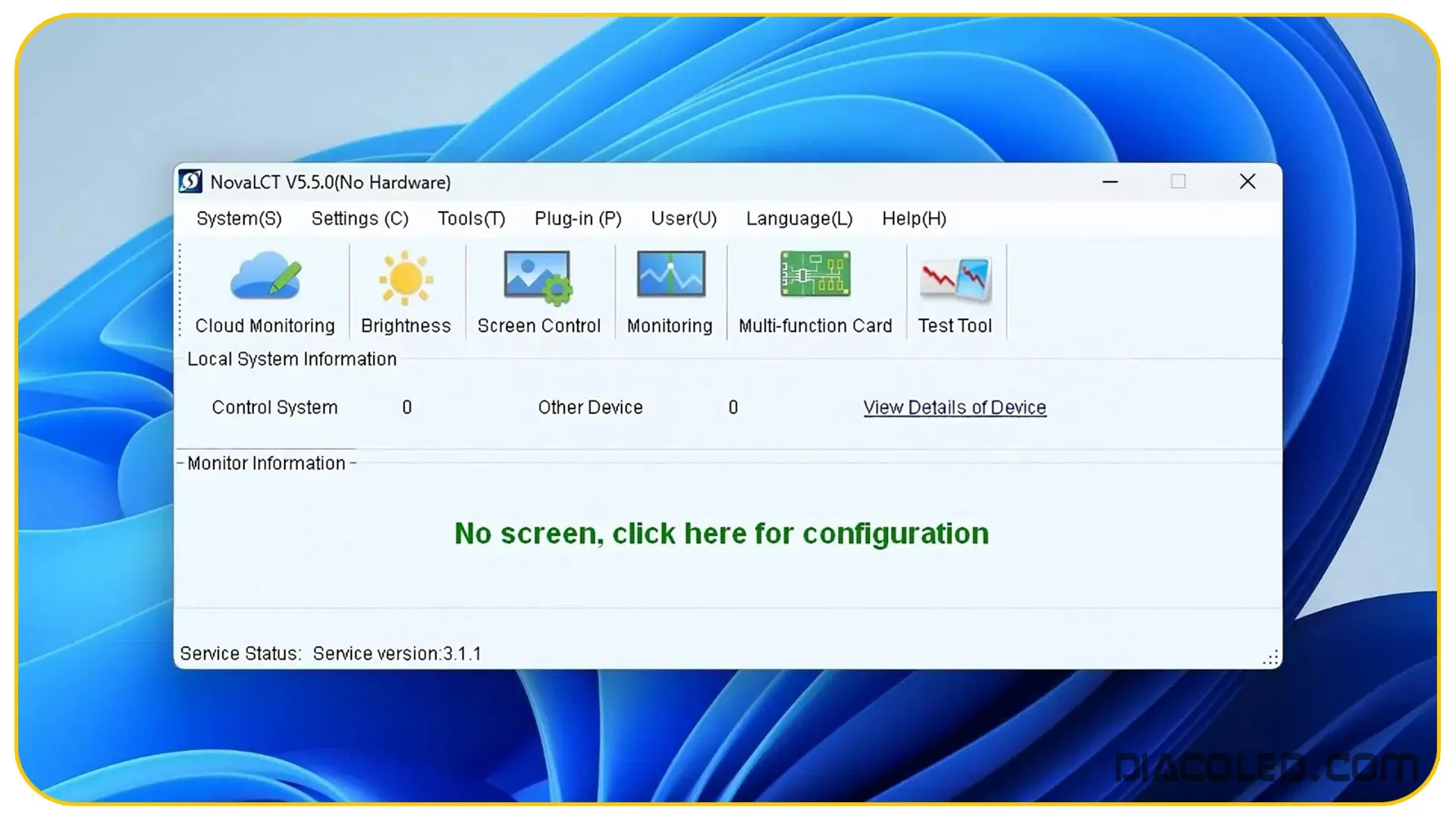Open Multi-function Card settings
This screenshot has width=1456, height=819.
(815, 293)
